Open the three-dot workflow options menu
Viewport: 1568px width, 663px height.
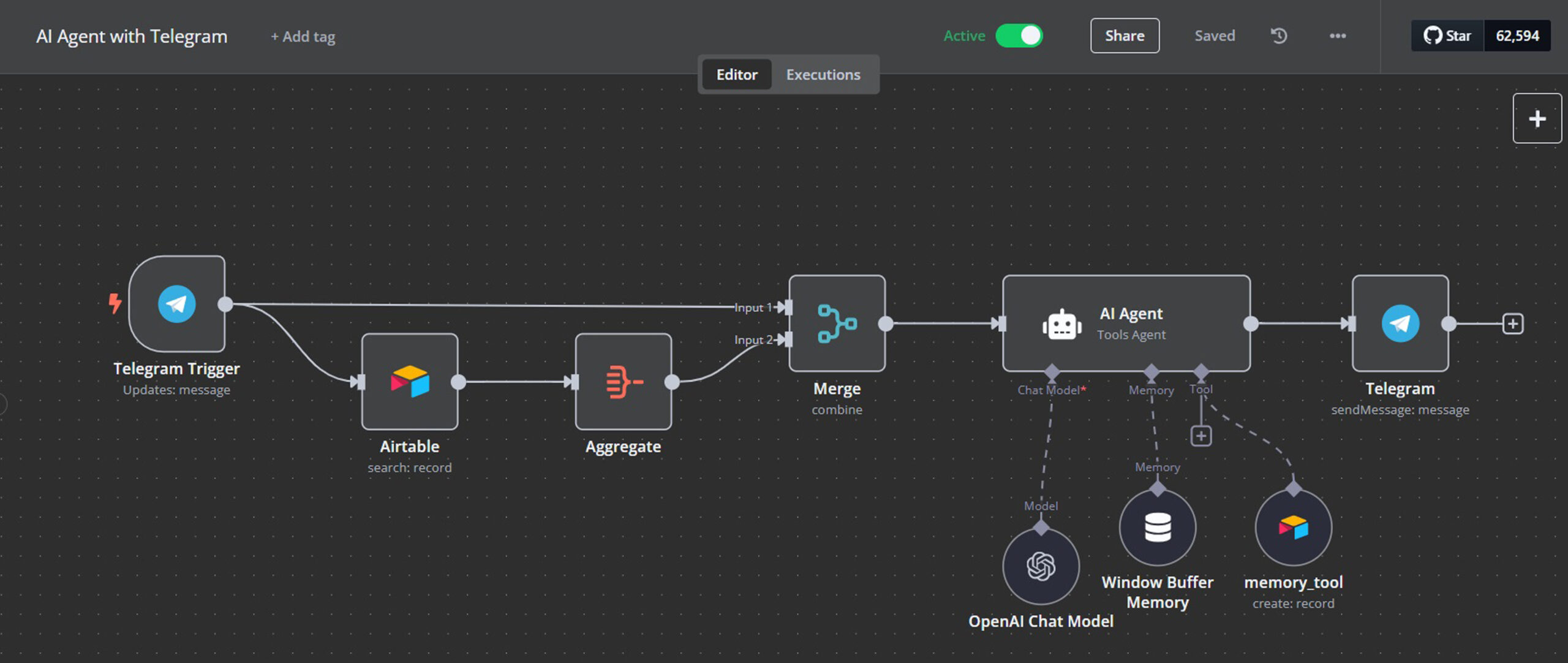pyautogui.click(x=1338, y=36)
